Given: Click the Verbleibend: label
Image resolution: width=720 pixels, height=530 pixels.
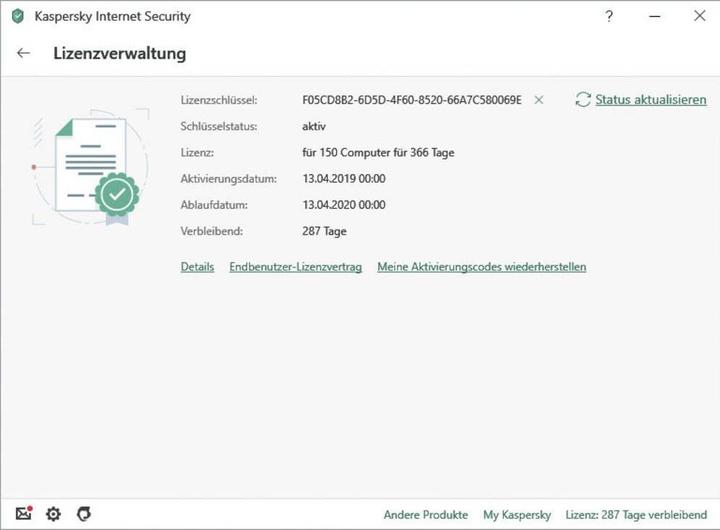Looking at the screenshot, I should [x=212, y=231].
